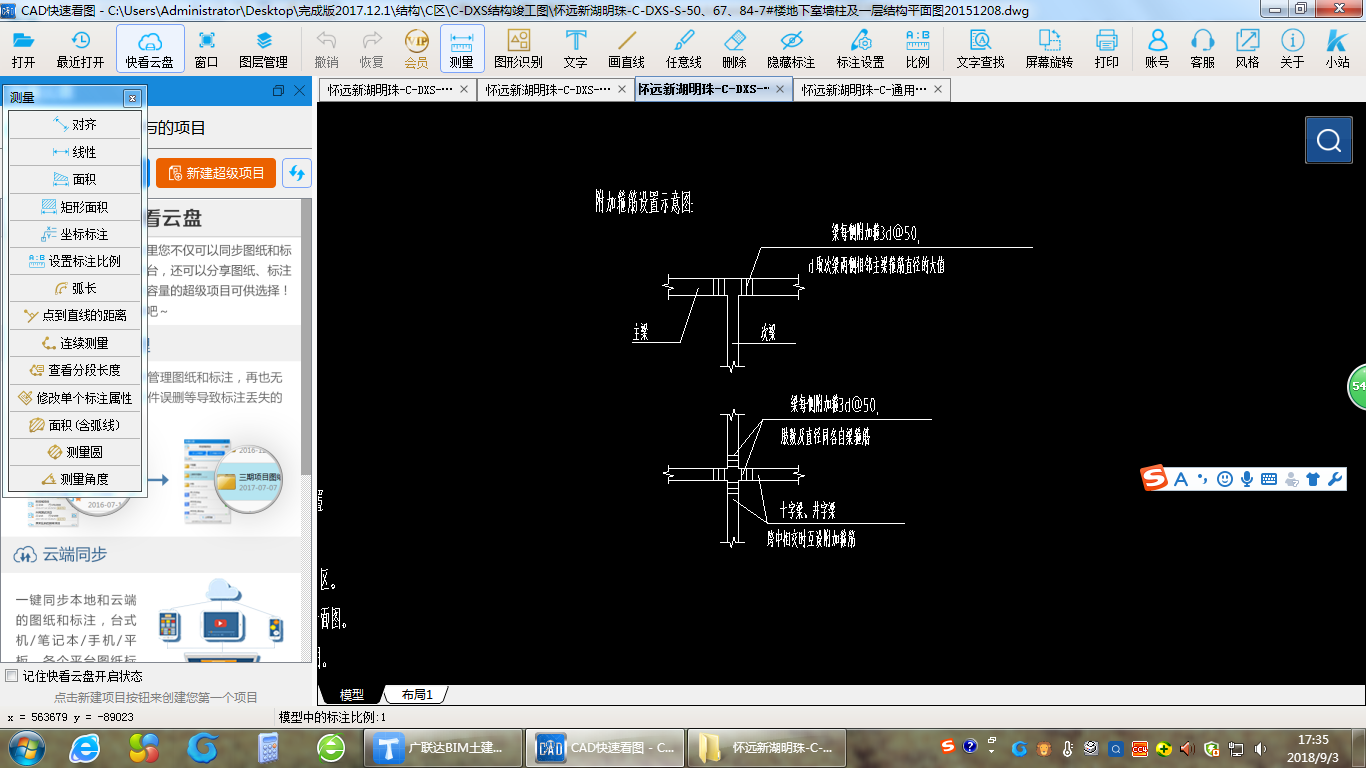Choose 矩形面积 rectangle area
This screenshot has width=1366, height=768.
[x=75, y=207]
